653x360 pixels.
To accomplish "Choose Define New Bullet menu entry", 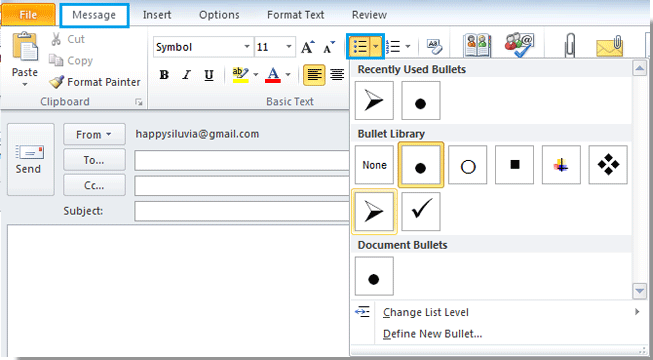I will tap(432, 334).
